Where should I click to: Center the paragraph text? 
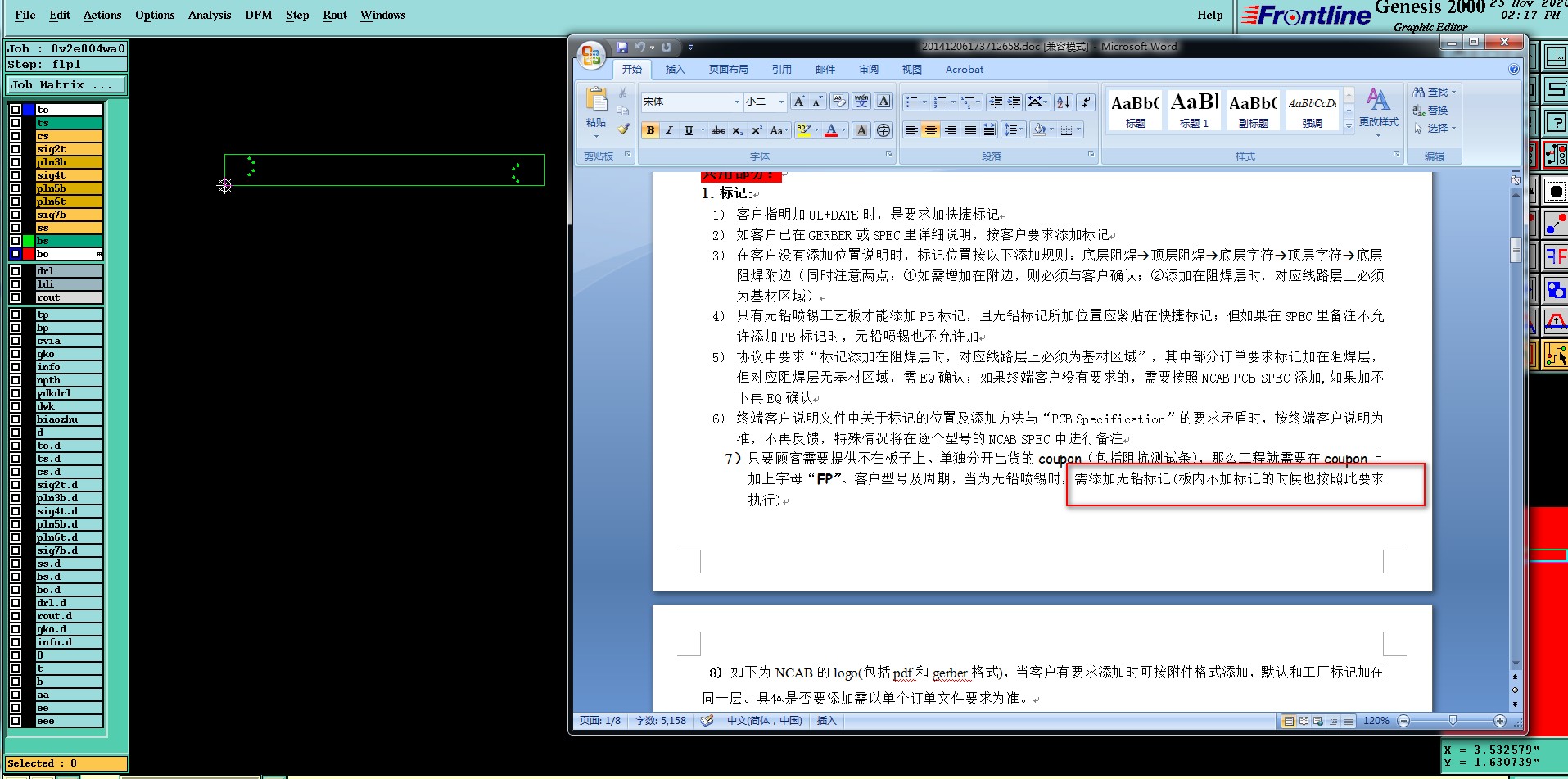(x=931, y=129)
